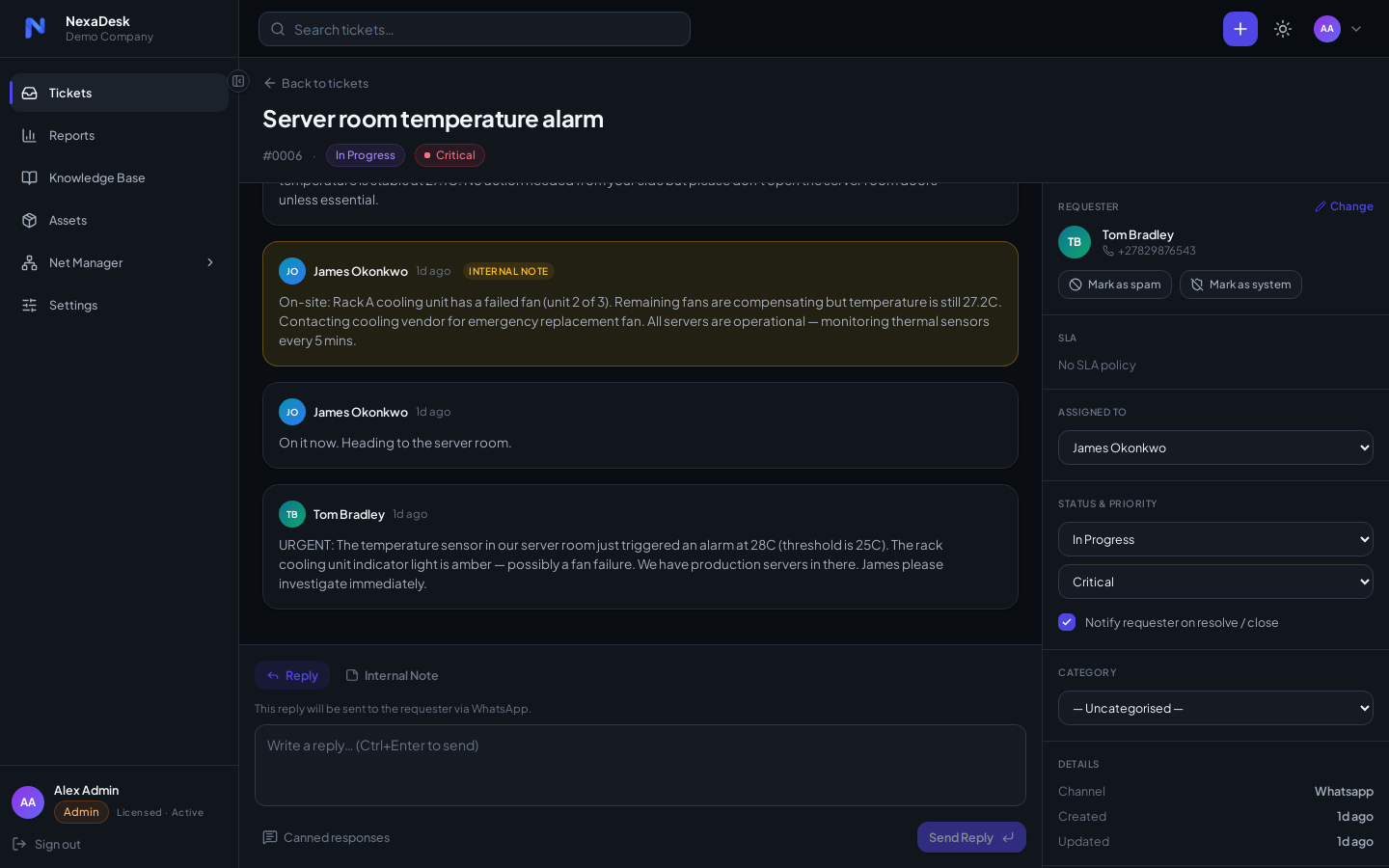Open the In Progress status dropdown
Image resolution: width=1389 pixels, height=868 pixels.
1215,539
